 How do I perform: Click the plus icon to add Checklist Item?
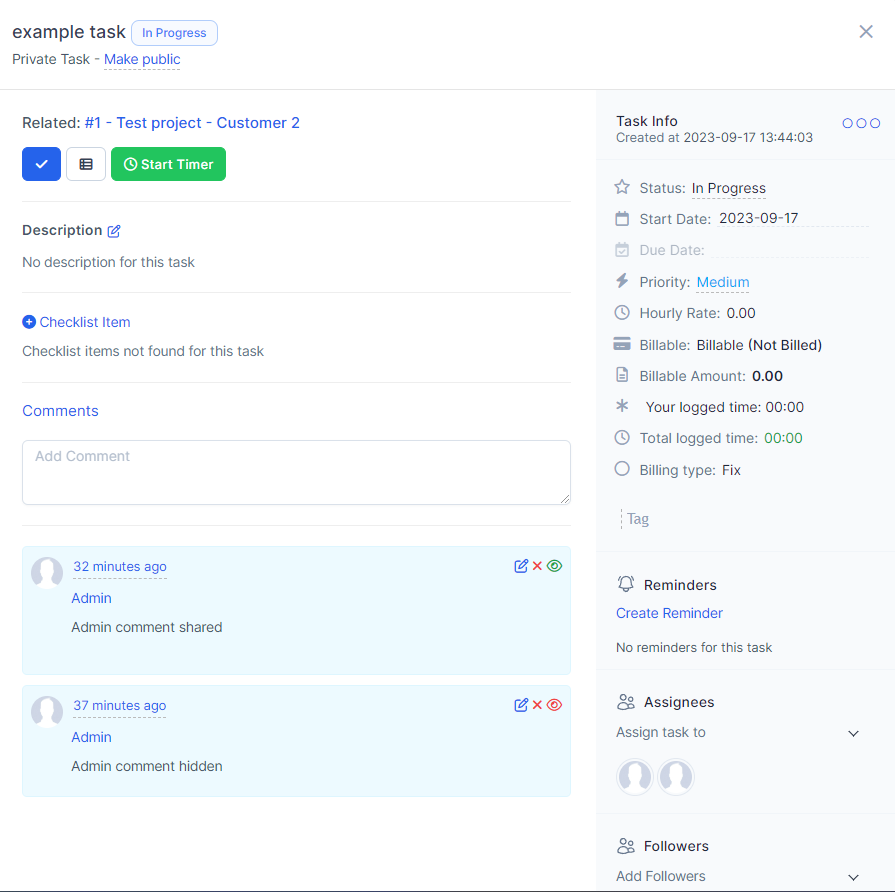pyautogui.click(x=29, y=321)
